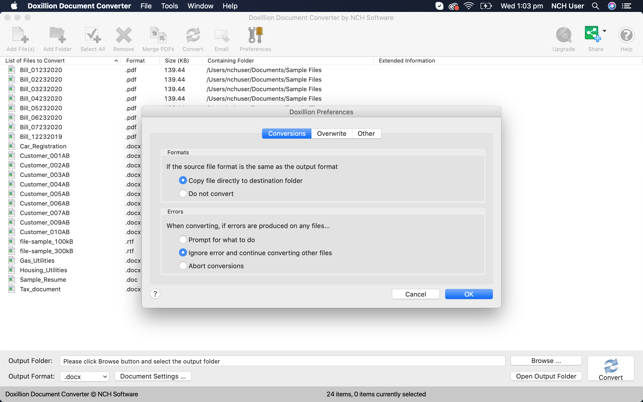Select the Abort conversions option
This screenshot has height=402, width=643.
click(183, 266)
